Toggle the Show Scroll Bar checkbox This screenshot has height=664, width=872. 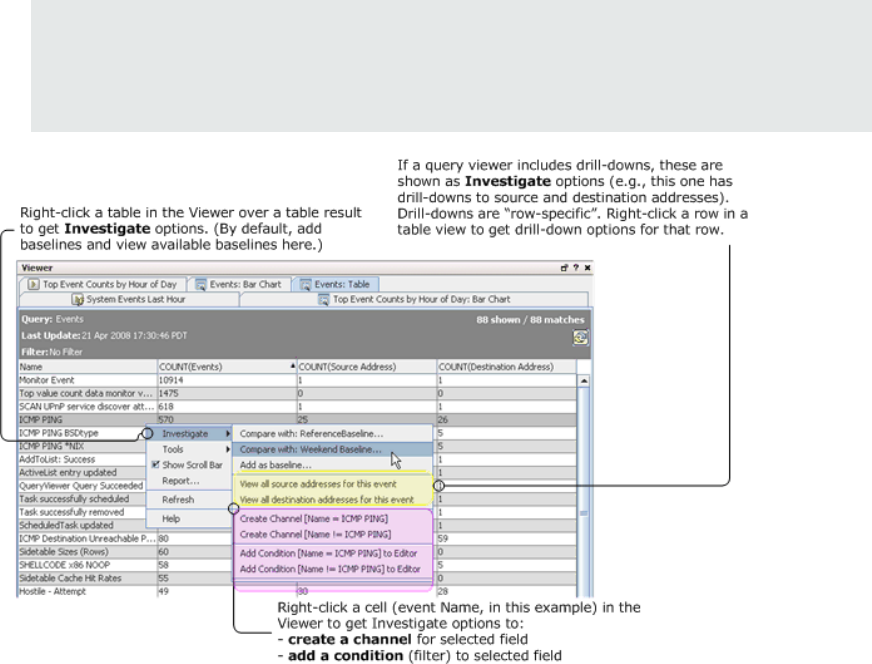tap(156, 464)
